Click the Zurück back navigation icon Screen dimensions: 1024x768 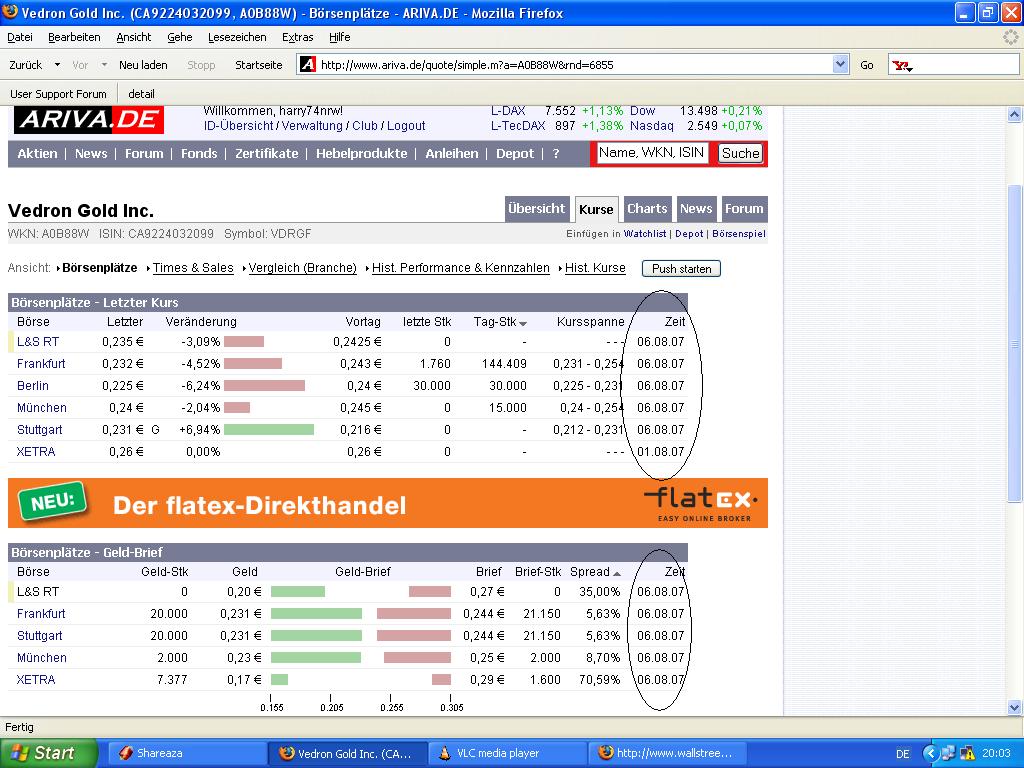[25, 63]
